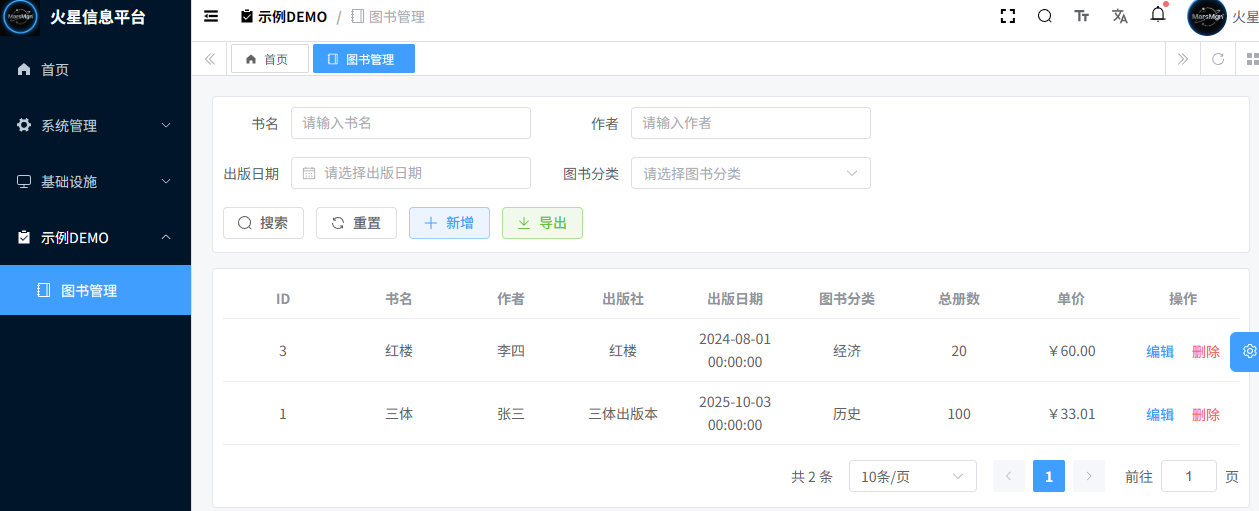Image resolution: width=1259 pixels, height=511 pixels.
Task: Delete the 红楼 book row
Action: click(1205, 351)
